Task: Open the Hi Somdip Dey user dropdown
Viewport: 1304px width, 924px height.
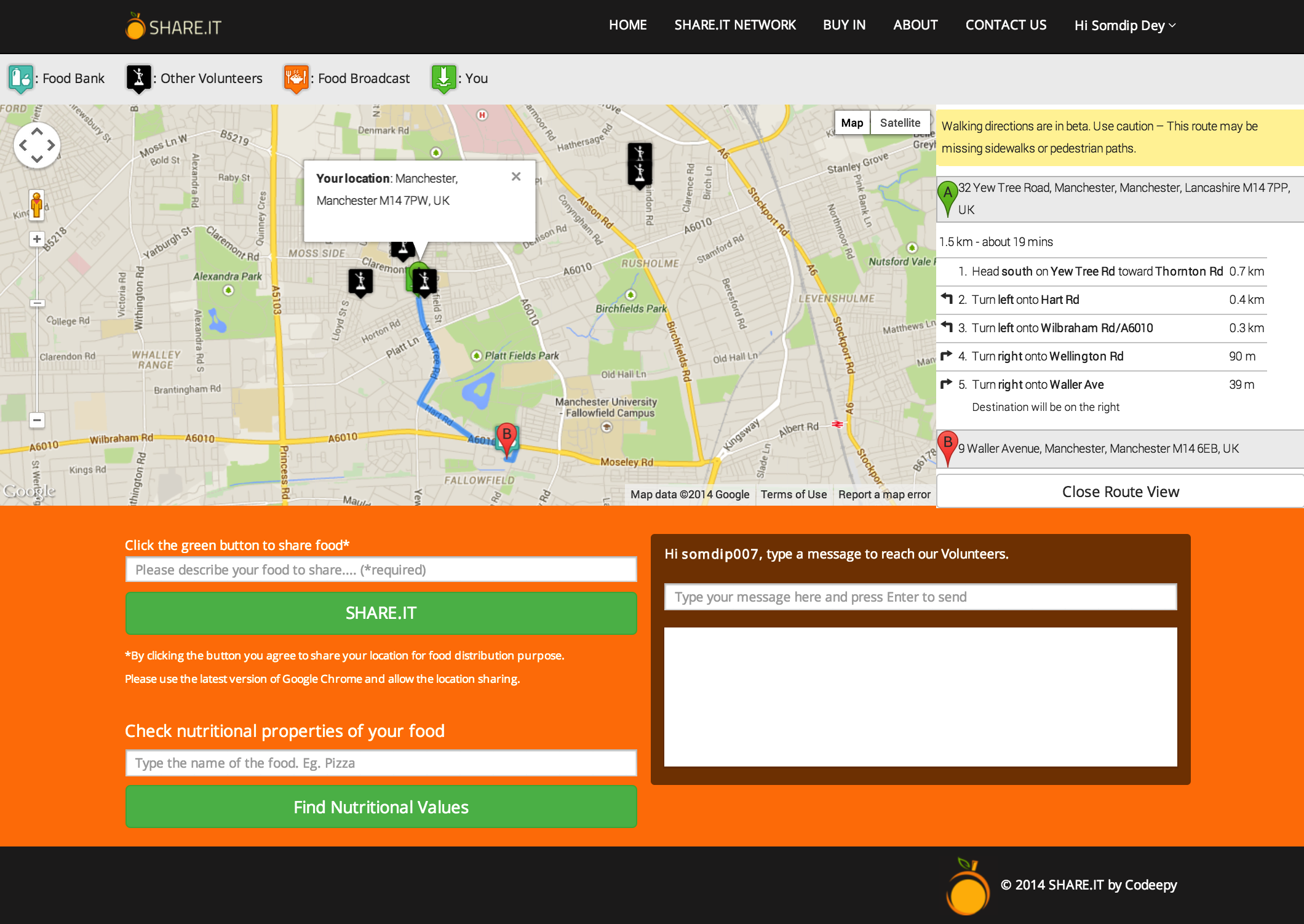Action: pos(1124,25)
